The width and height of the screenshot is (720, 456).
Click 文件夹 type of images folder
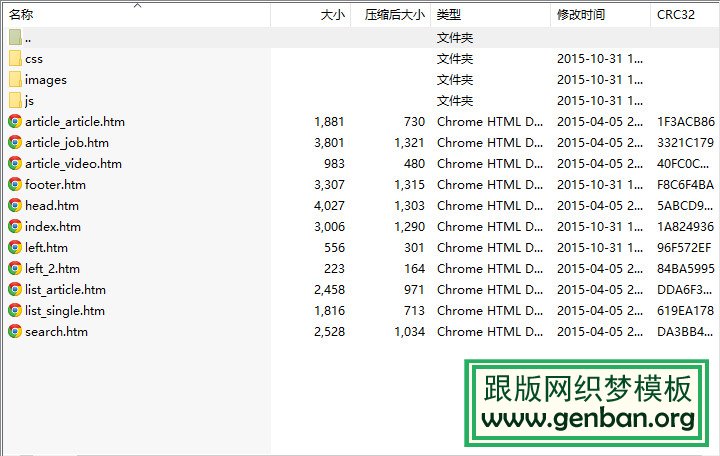coord(455,80)
